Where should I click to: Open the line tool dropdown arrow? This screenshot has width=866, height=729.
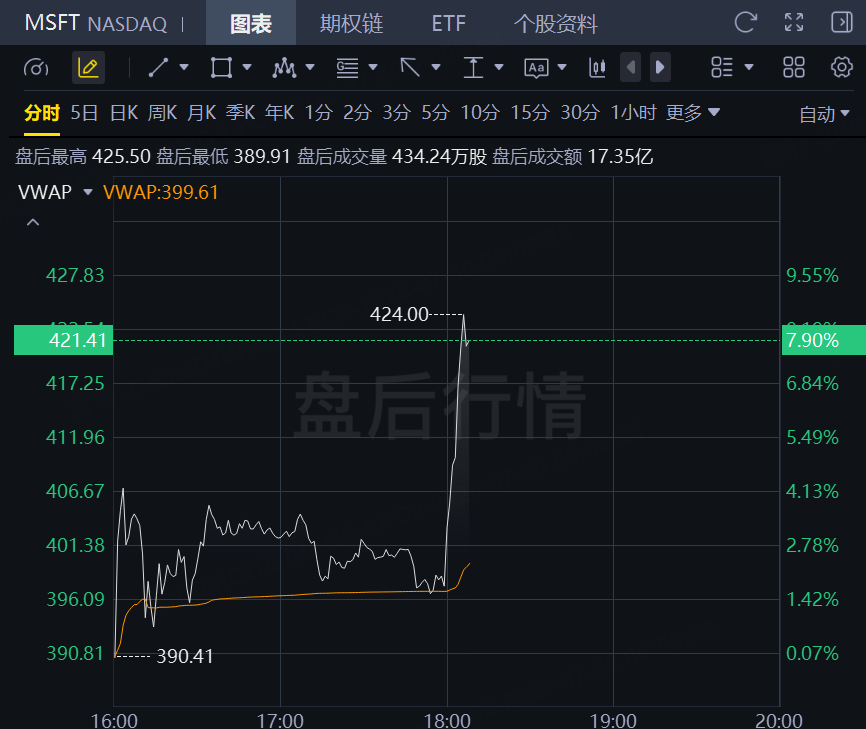pyautogui.click(x=184, y=67)
